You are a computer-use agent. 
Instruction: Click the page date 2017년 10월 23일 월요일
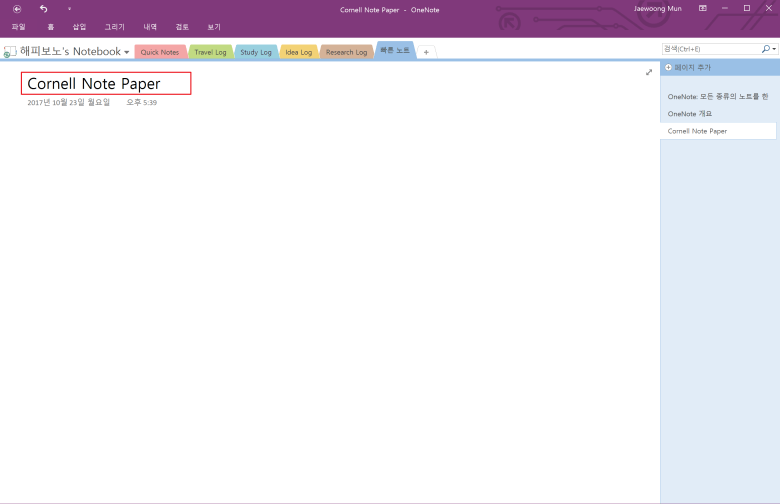[69, 102]
